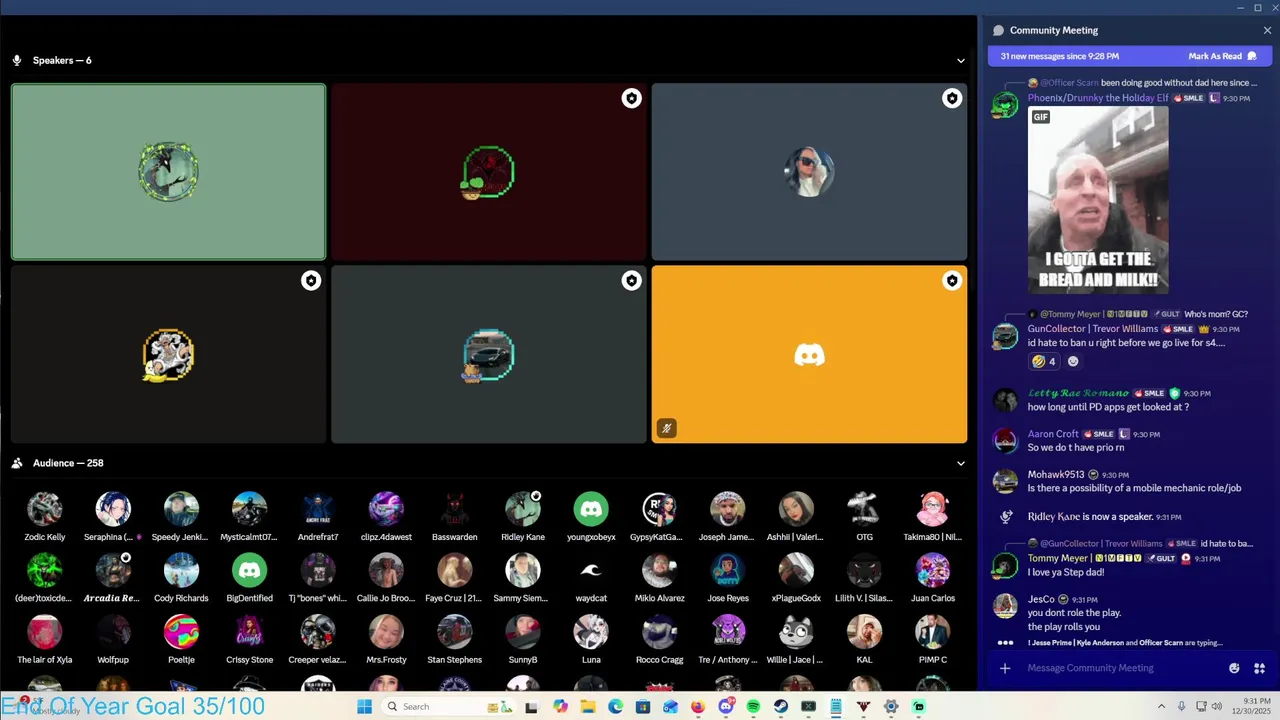Close the Community Meeting chat panel

[x=1267, y=30]
